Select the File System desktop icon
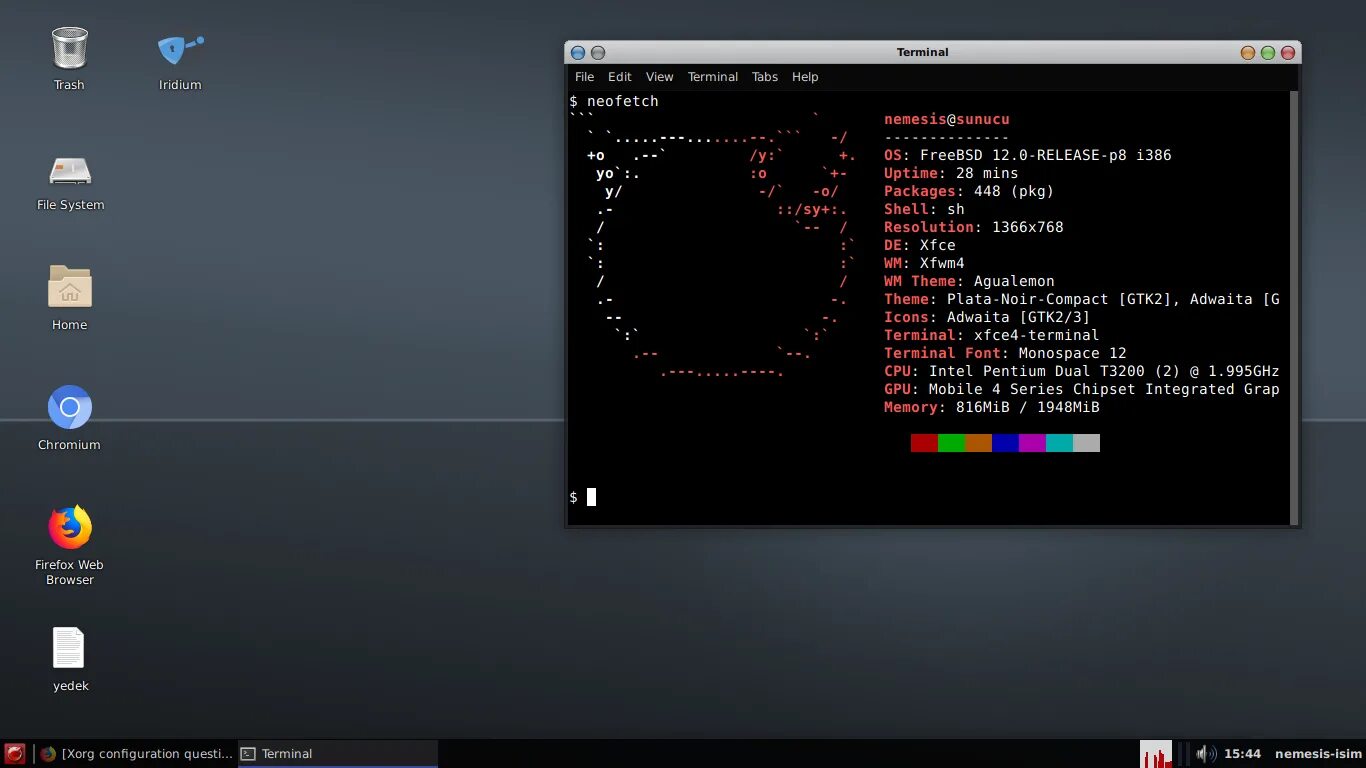The width and height of the screenshot is (1366, 768). pyautogui.click(x=70, y=180)
